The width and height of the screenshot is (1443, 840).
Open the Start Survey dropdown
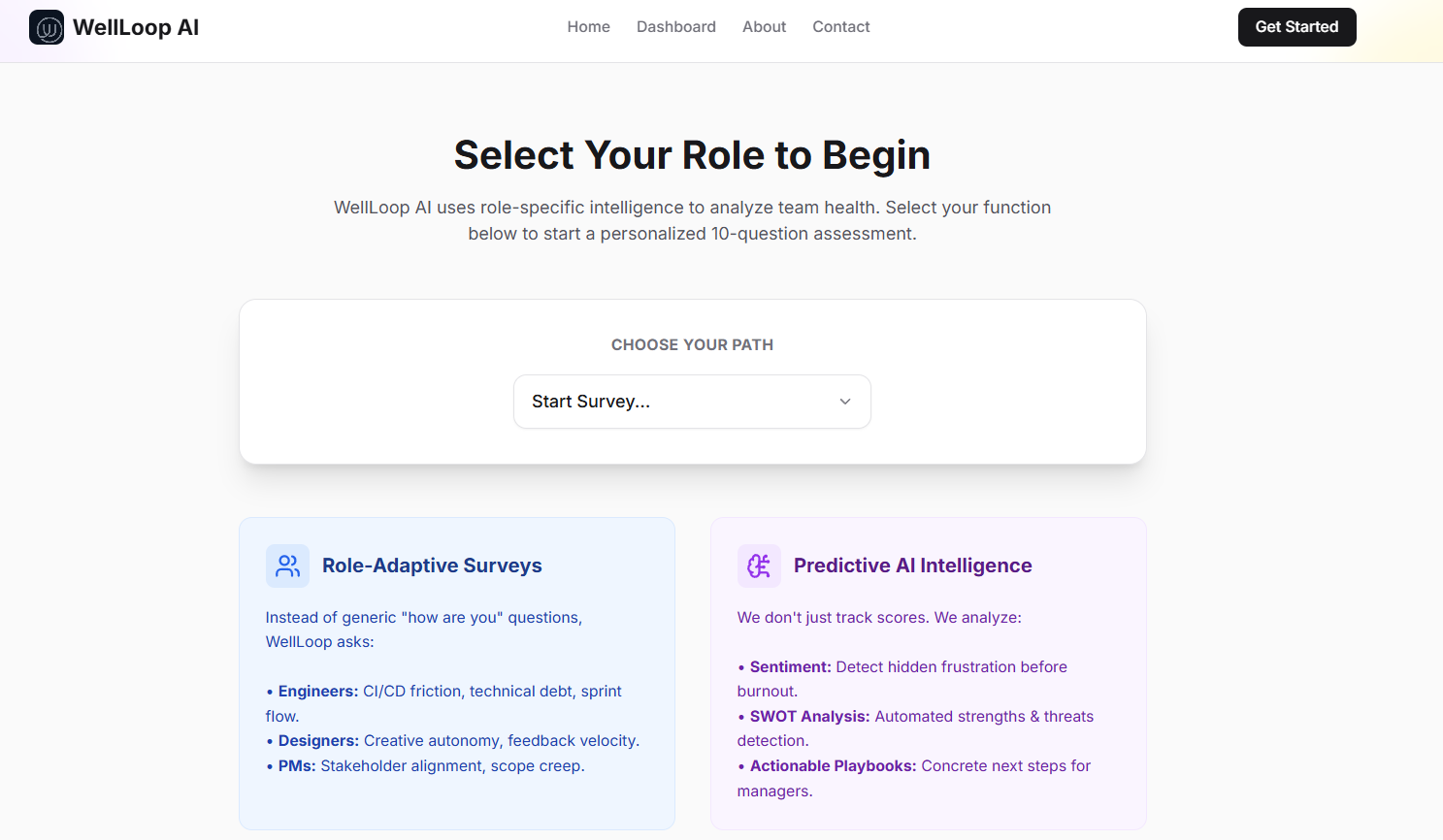[692, 402]
